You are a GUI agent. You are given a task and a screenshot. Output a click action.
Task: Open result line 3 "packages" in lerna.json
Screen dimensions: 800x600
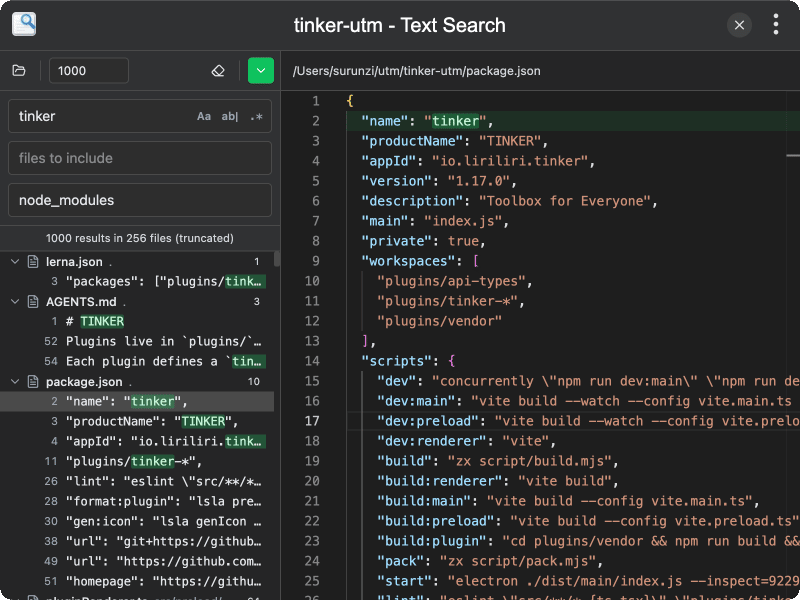pos(137,282)
